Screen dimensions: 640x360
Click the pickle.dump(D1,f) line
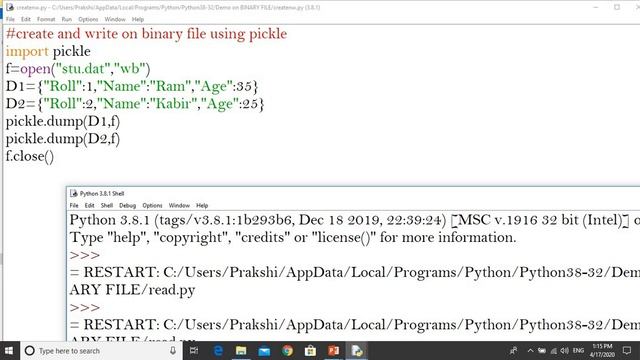coord(63,121)
